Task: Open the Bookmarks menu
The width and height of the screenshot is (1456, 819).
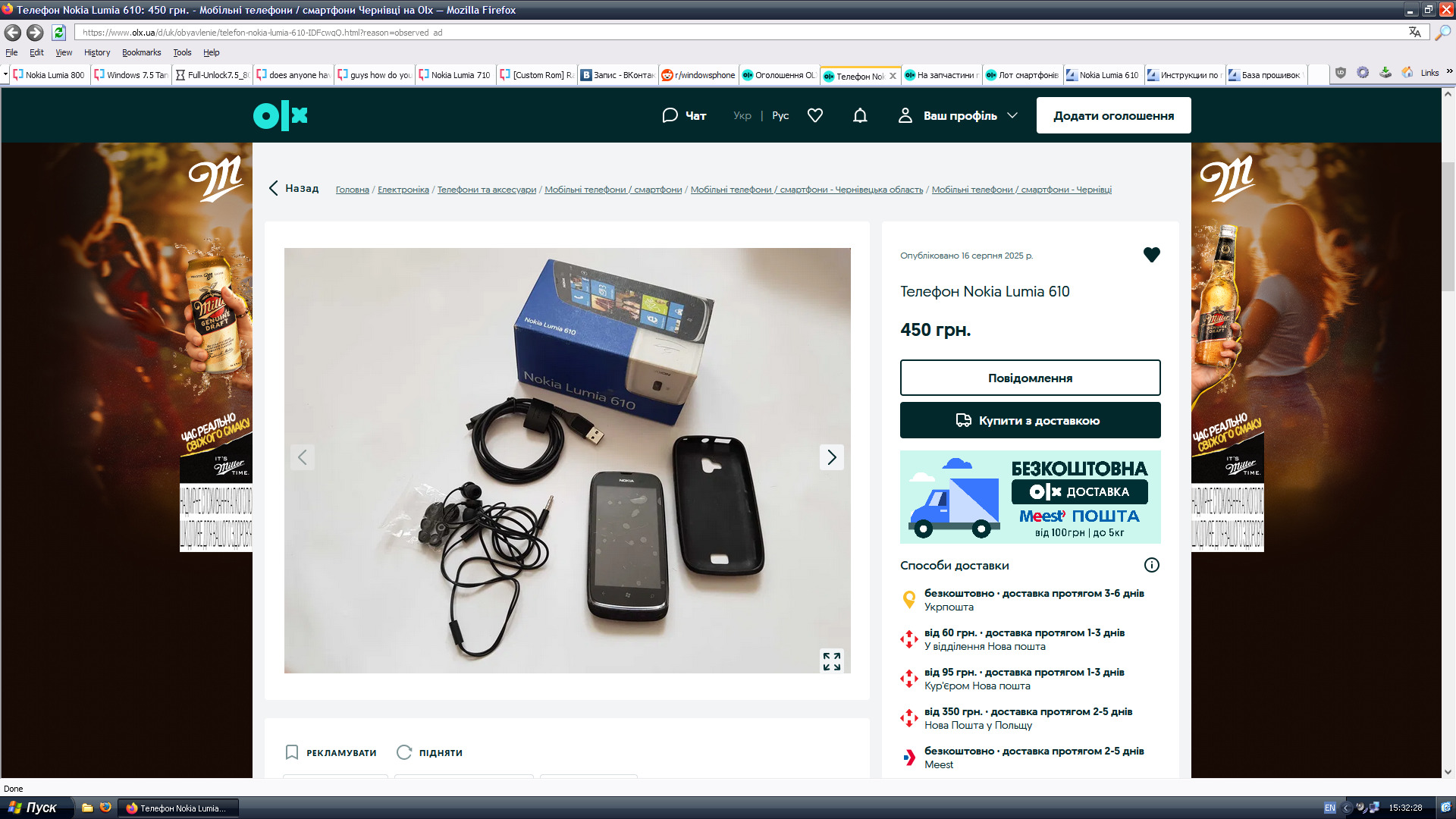Action: point(141,52)
